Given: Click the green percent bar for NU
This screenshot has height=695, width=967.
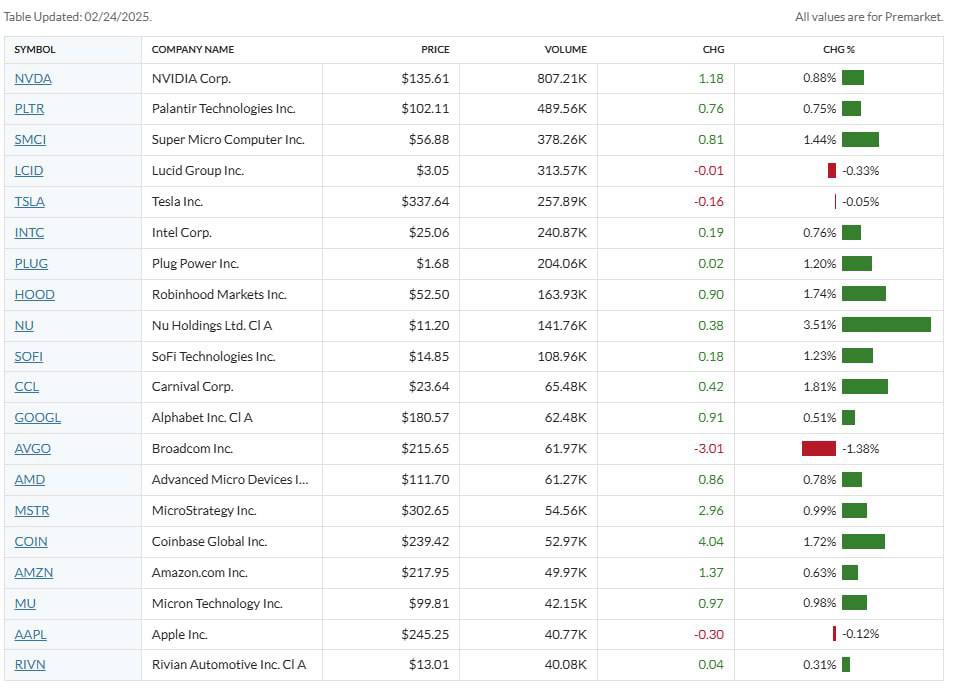Looking at the screenshot, I should pyautogui.click(x=886, y=324).
